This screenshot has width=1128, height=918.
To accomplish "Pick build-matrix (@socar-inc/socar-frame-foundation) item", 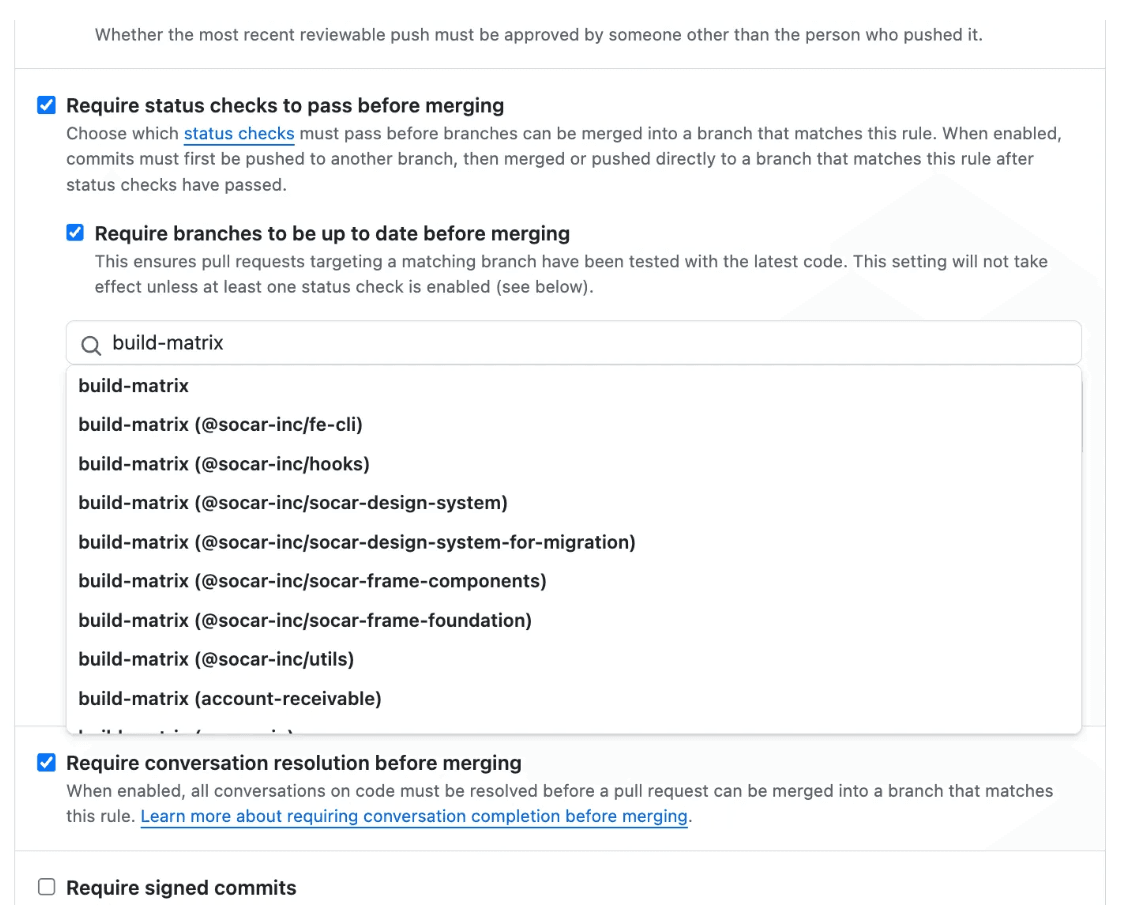I will [573, 620].
